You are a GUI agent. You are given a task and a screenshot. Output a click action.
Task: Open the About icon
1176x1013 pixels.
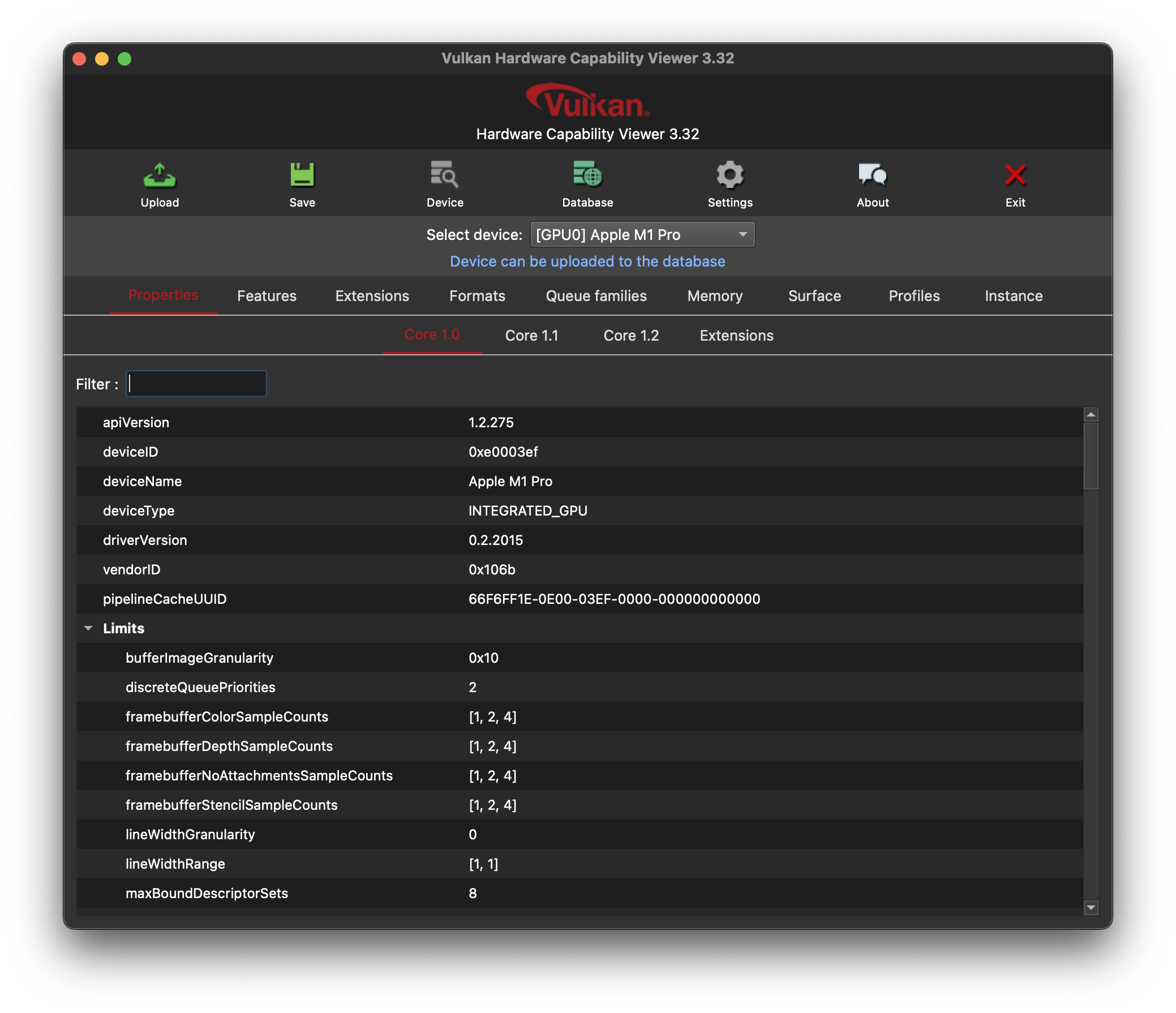[x=872, y=175]
